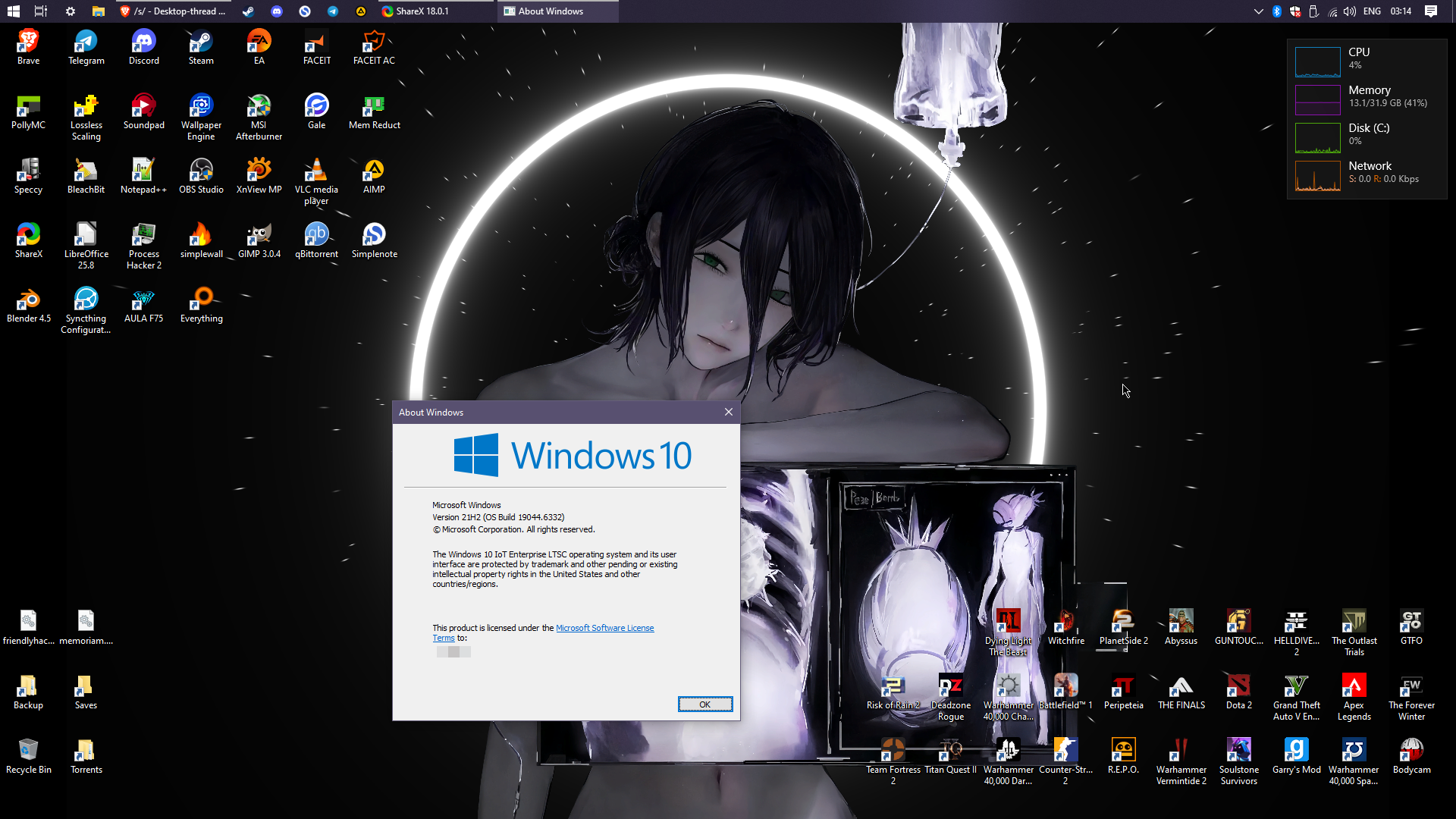Open the Brave browser desktop icon
The height and width of the screenshot is (819, 1456).
[28, 42]
